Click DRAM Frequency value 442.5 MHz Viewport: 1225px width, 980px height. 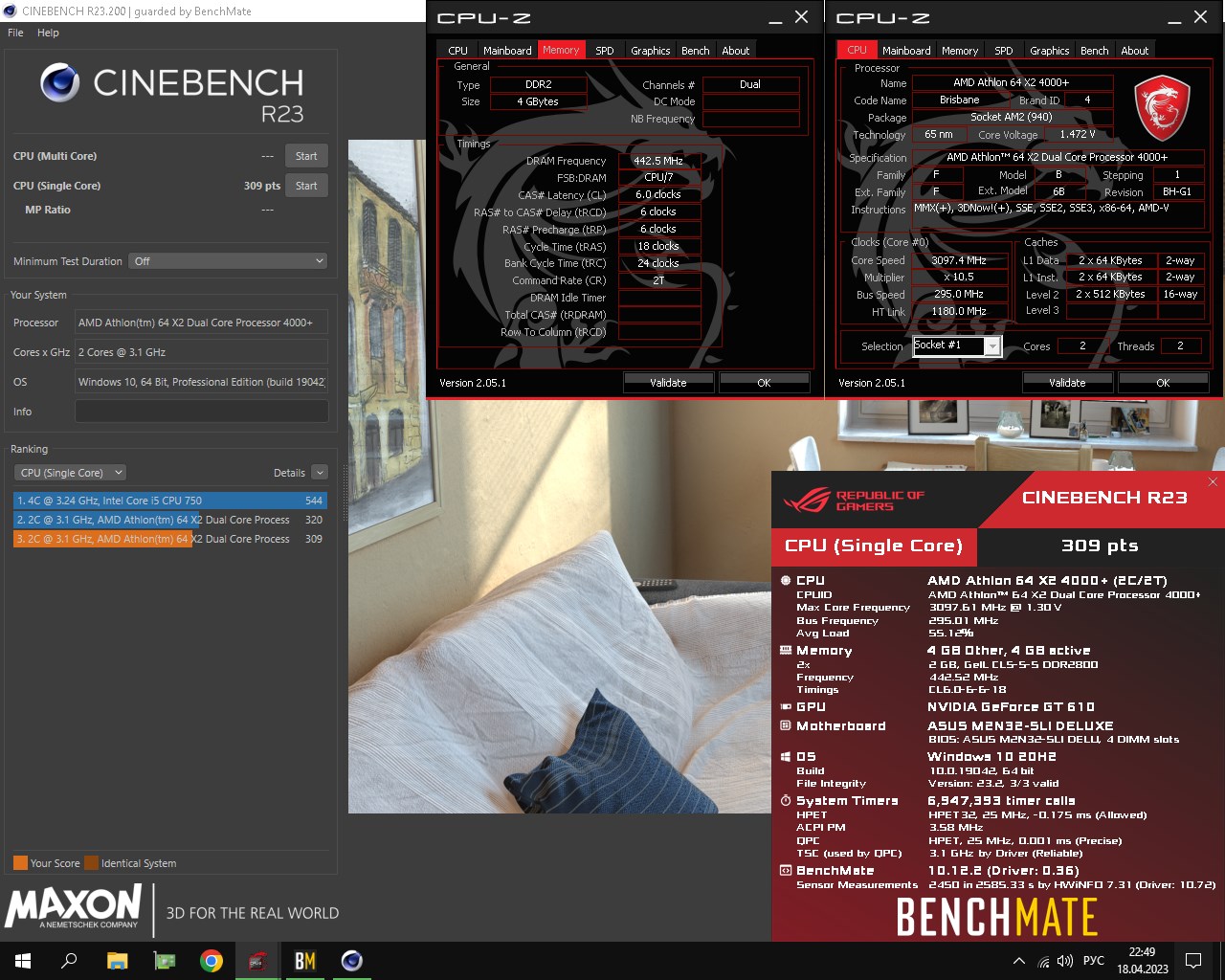pos(659,161)
